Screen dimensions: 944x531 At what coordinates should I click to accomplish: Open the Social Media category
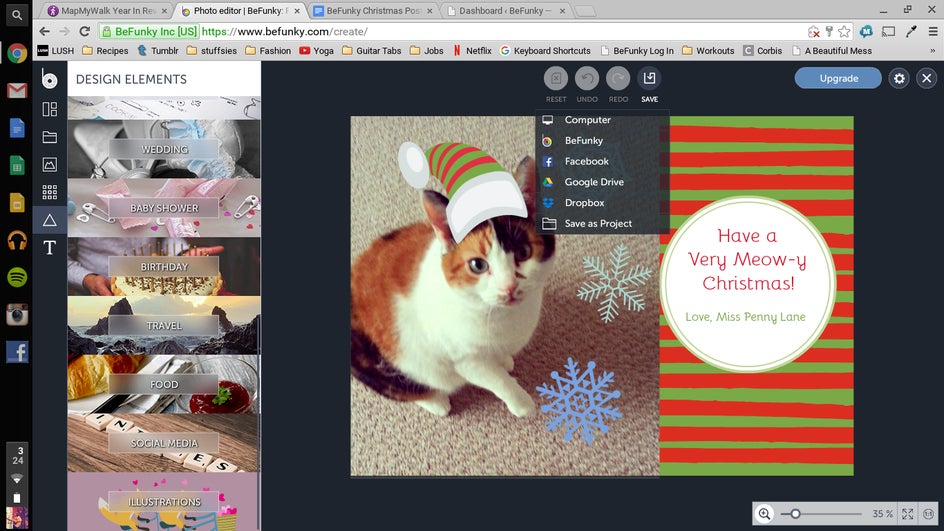click(x=164, y=442)
